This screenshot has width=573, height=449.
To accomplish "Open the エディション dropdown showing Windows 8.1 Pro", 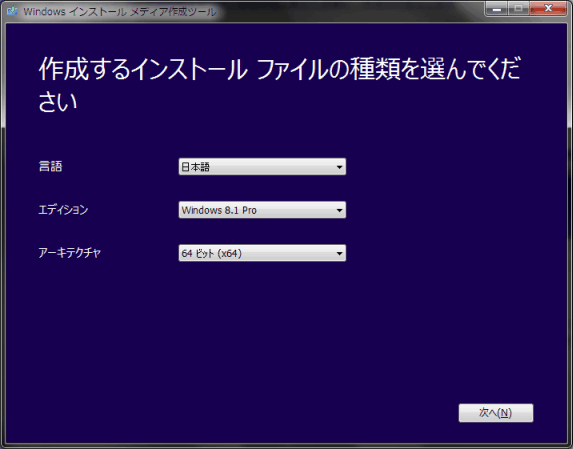I will pos(262,210).
